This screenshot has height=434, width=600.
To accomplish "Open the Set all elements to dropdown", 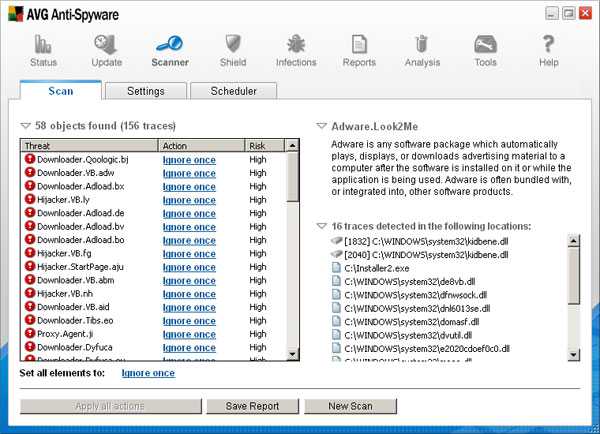I will (148, 373).
